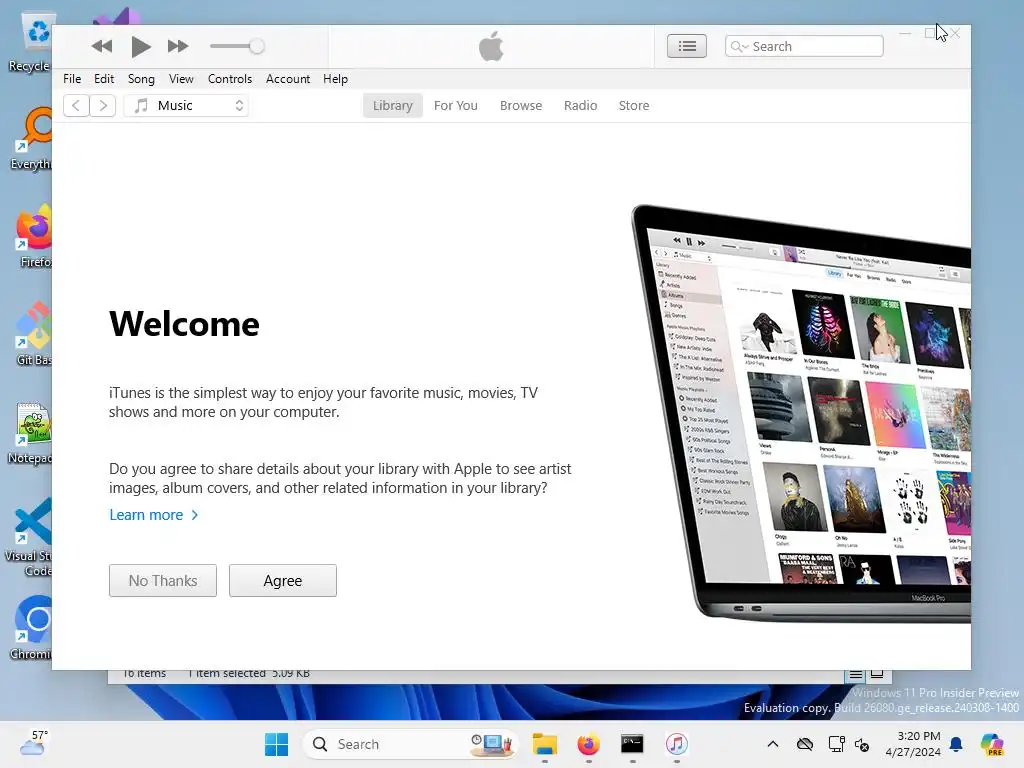Viewport: 1024px width, 768px height.
Task: Maximize the iTunes window
Action: pos(930,33)
